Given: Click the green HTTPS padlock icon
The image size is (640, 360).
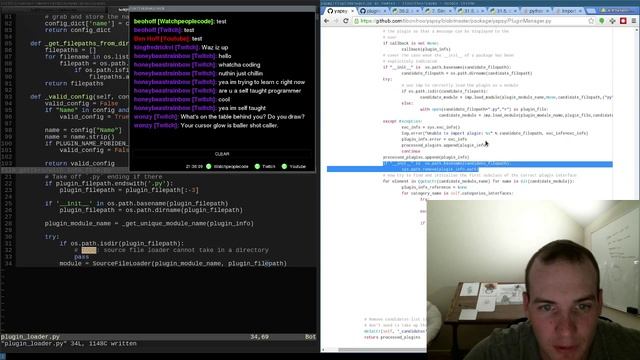Looking at the screenshot, I should [x=356, y=21].
